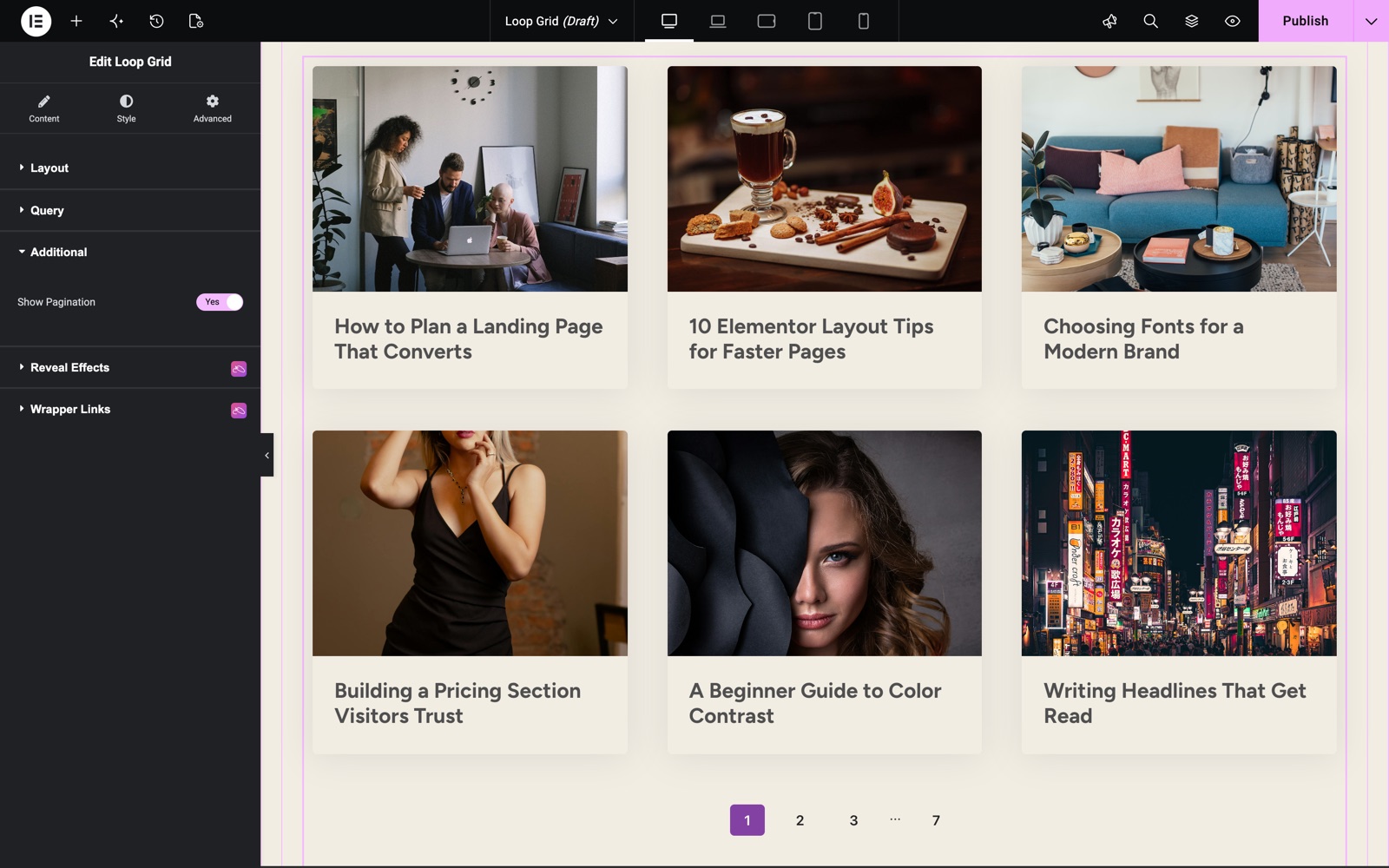The height and width of the screenshot is (868, 1389).
Task: Collapse the Additional section
Action: (130, 252)
